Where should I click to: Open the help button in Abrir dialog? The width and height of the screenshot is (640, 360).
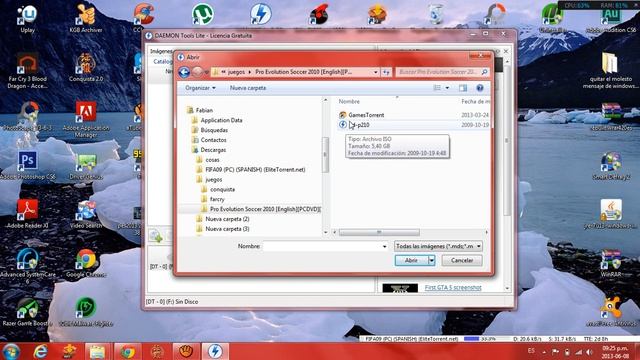click(480, 88)
